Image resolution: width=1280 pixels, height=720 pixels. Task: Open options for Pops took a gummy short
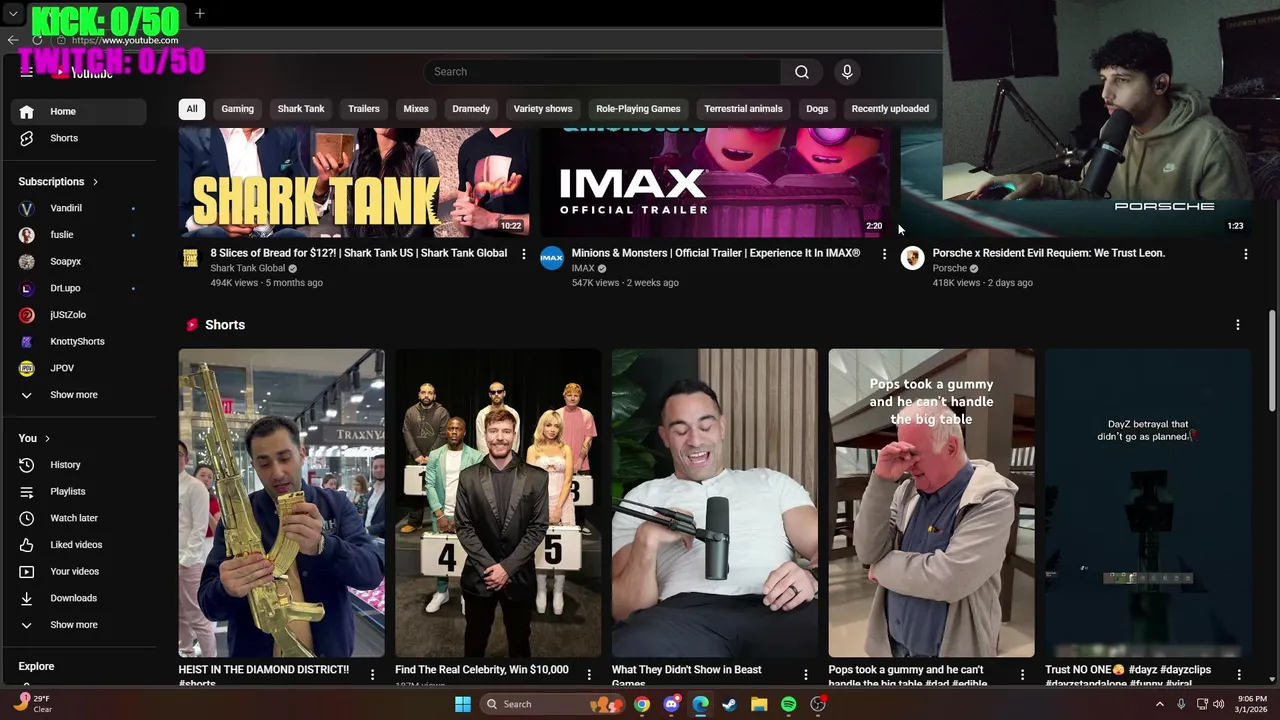(x=1022, y=675)
